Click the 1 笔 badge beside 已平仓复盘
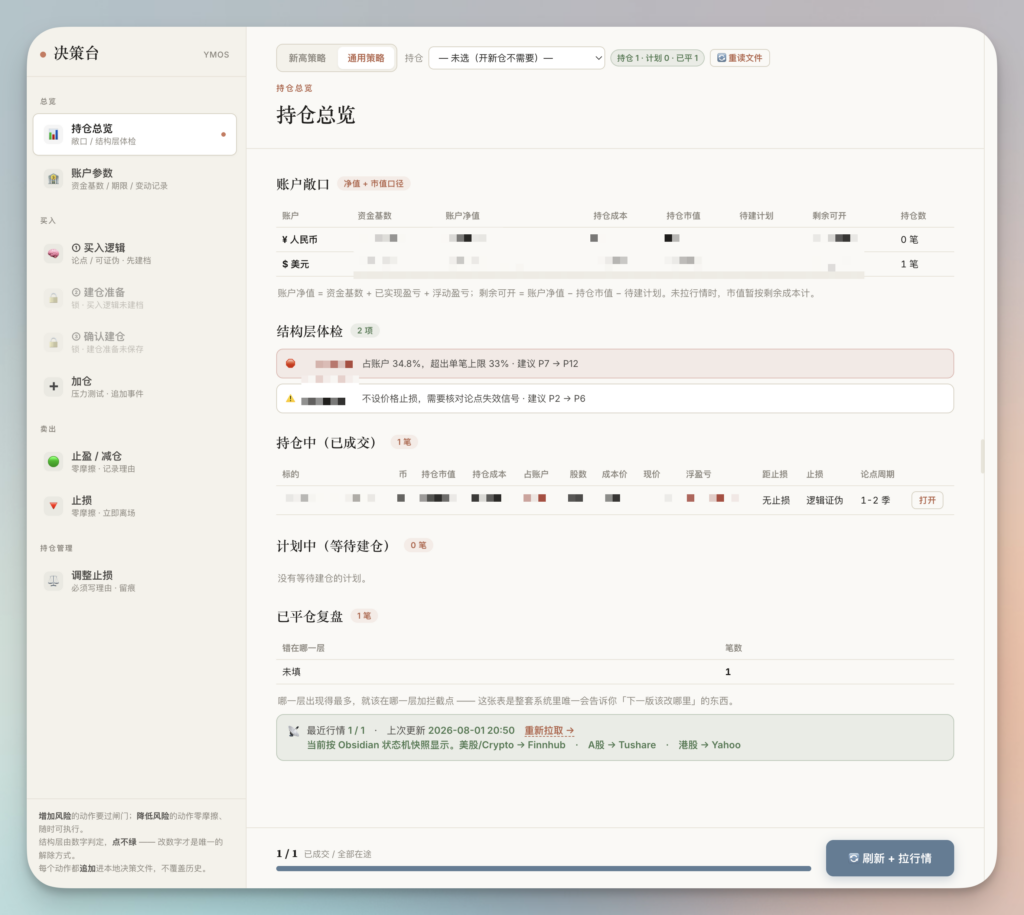The image size is (1024, 915). click(364, 616)
